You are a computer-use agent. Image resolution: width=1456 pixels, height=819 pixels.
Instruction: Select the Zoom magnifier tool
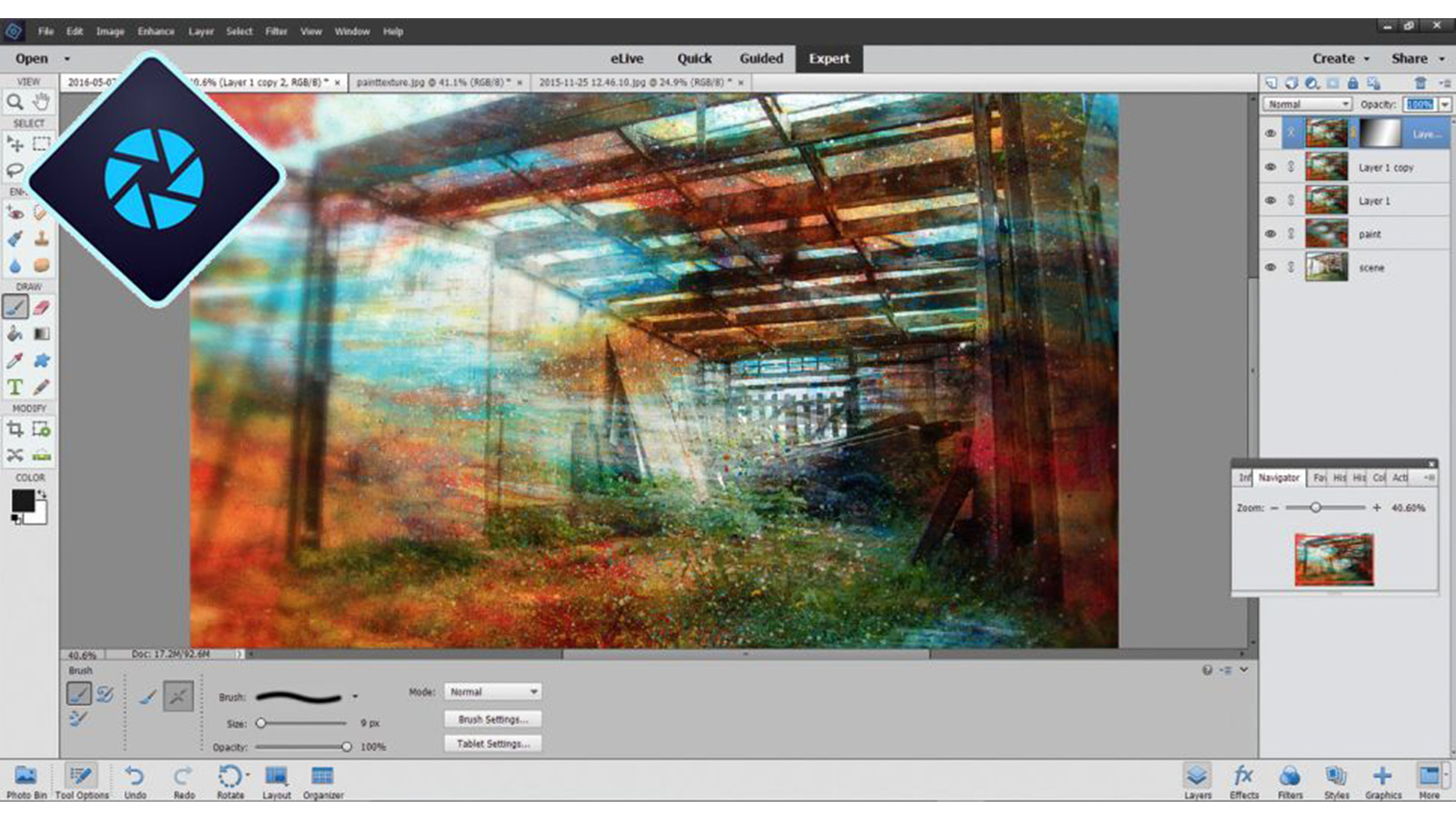coord(15,101)
